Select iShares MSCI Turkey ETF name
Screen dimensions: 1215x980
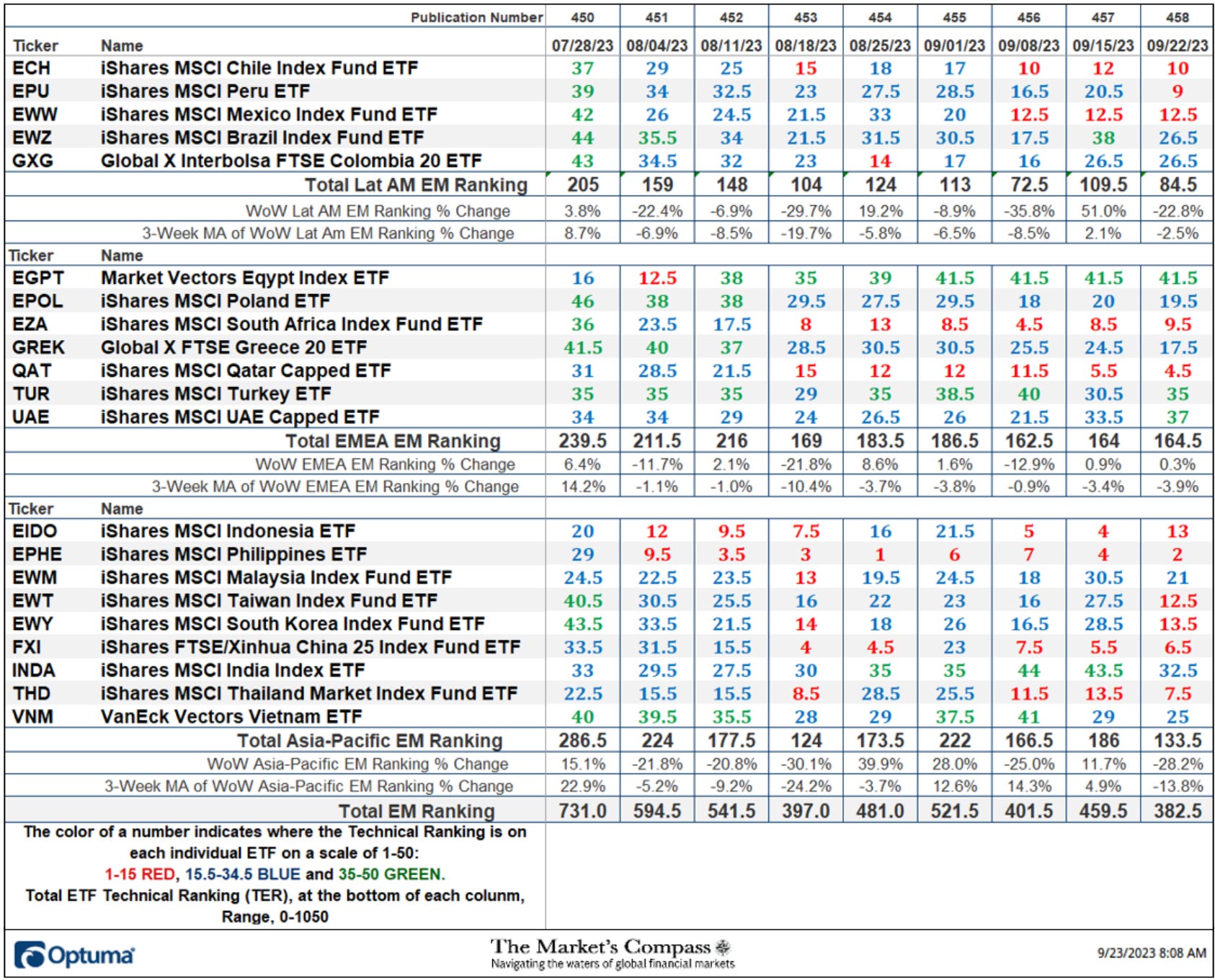tap(216, 393)
